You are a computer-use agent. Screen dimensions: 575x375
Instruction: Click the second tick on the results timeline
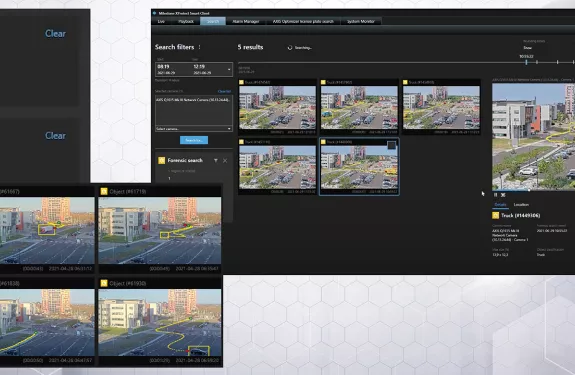tap(537, 62)
